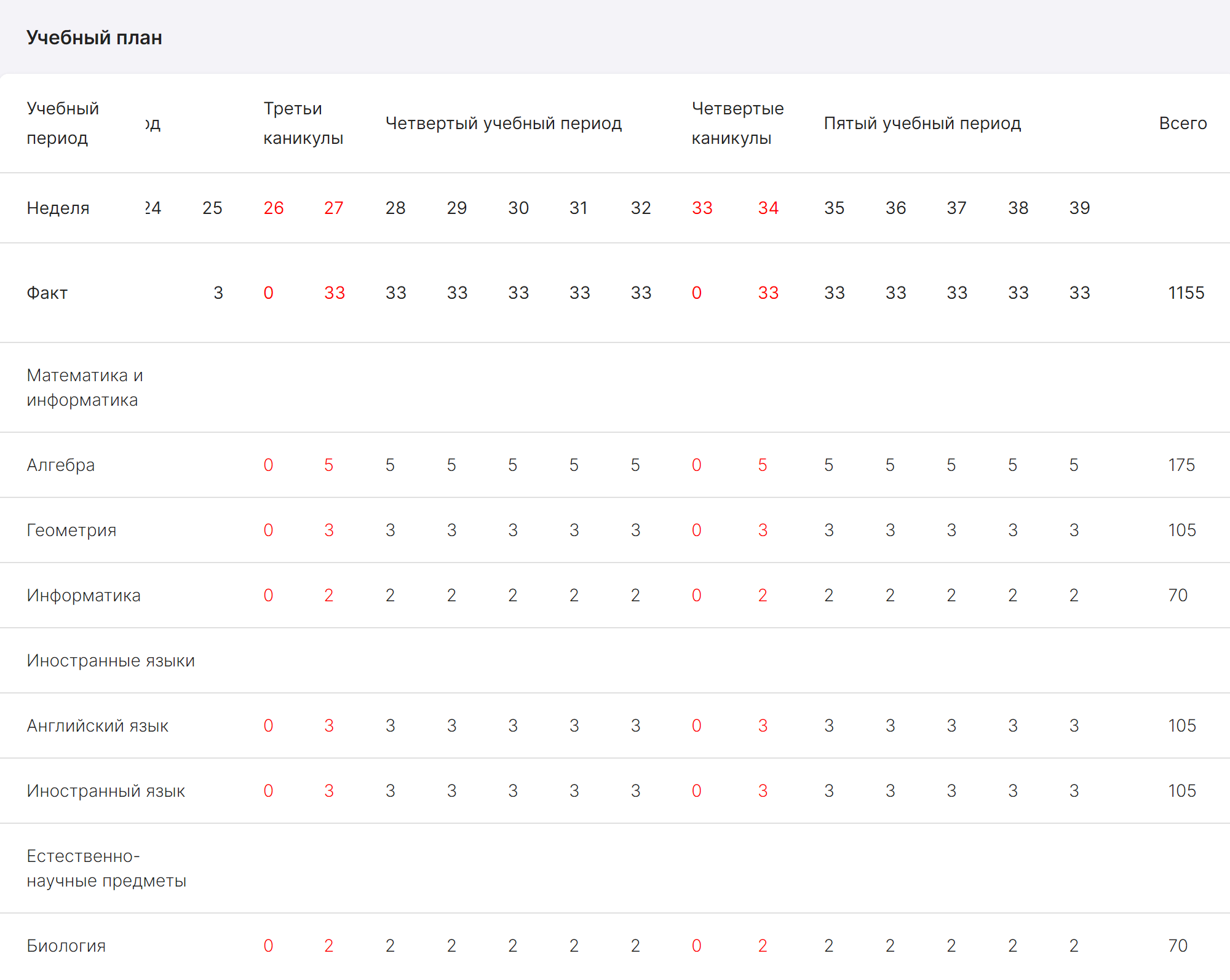This screenshot has height=980, width=1230.
Task: Select the 'Четвертые каникулы' header
Action: point(737,123)
